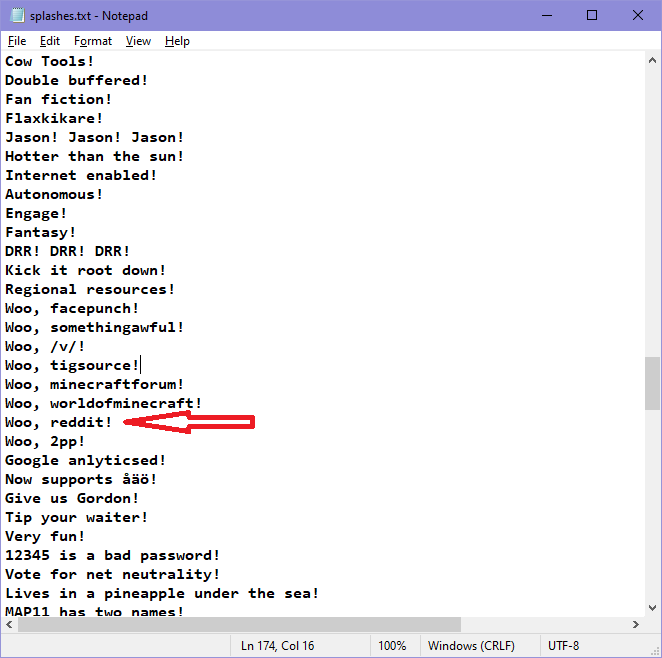
Task: Click the Notepad icon in the title bar
Action: click(17, 15)
